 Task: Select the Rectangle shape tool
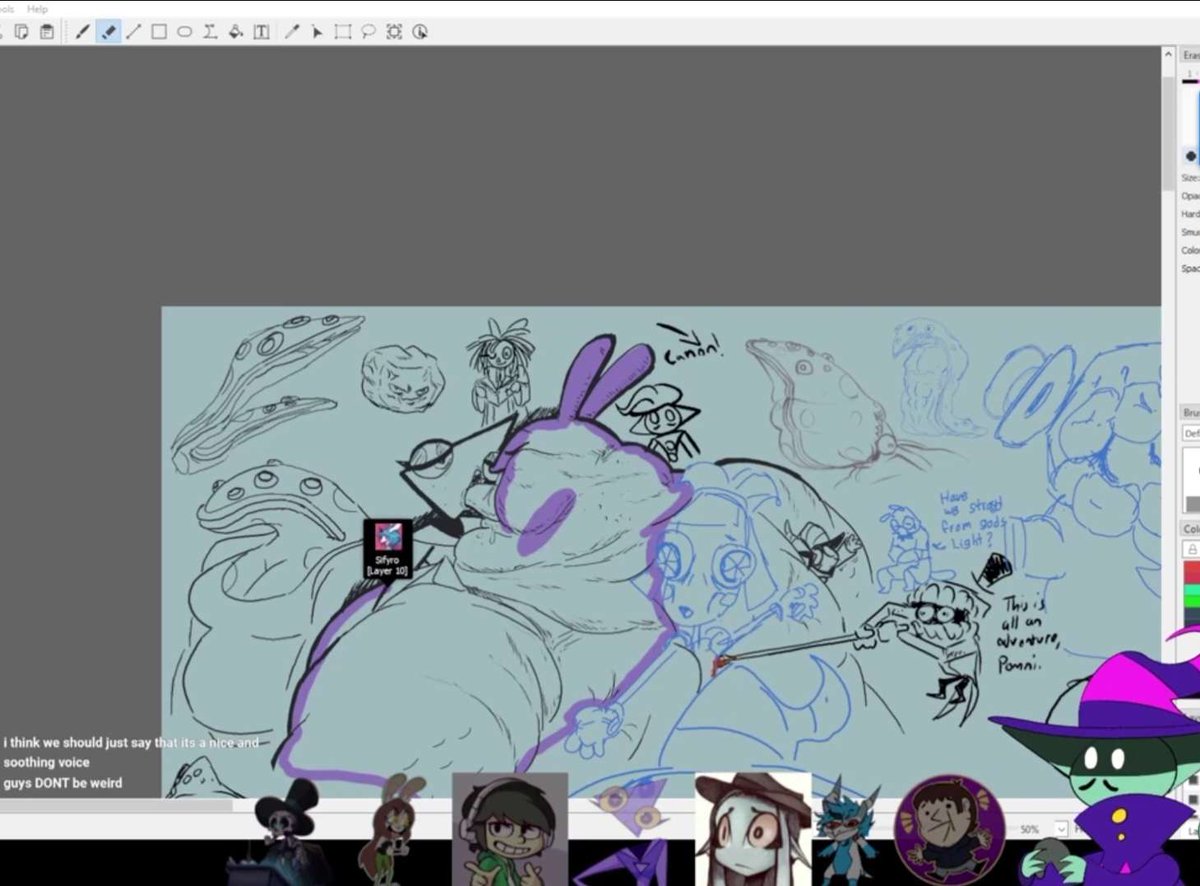pos(159,32)
